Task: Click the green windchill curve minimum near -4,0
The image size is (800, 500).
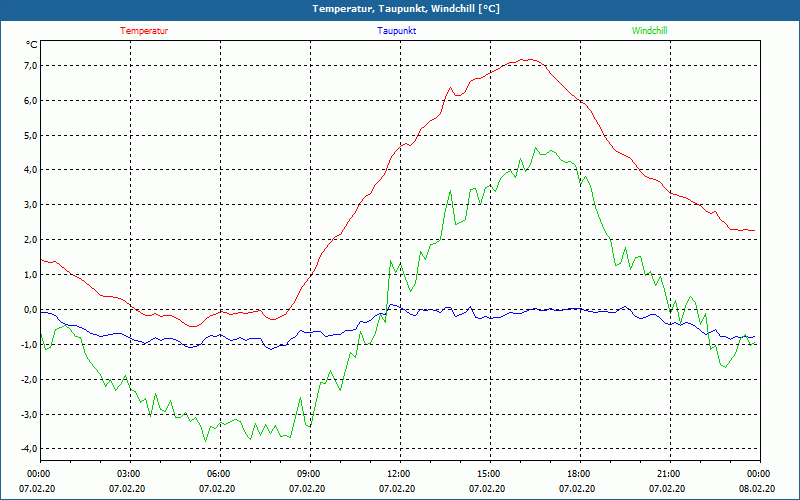Action: (x=206, y=441)
